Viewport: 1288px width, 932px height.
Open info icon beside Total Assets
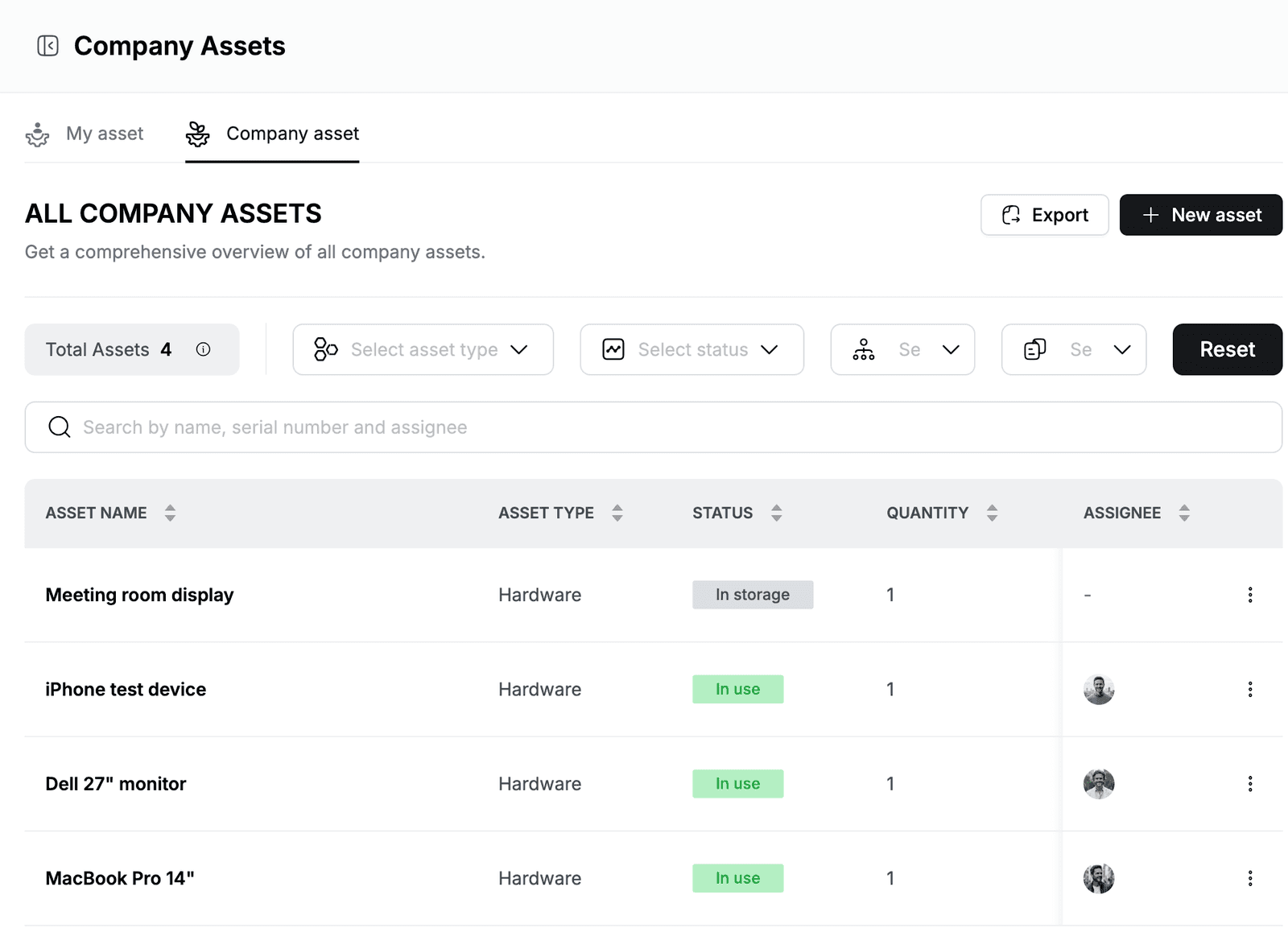click(x=203, y=349)
